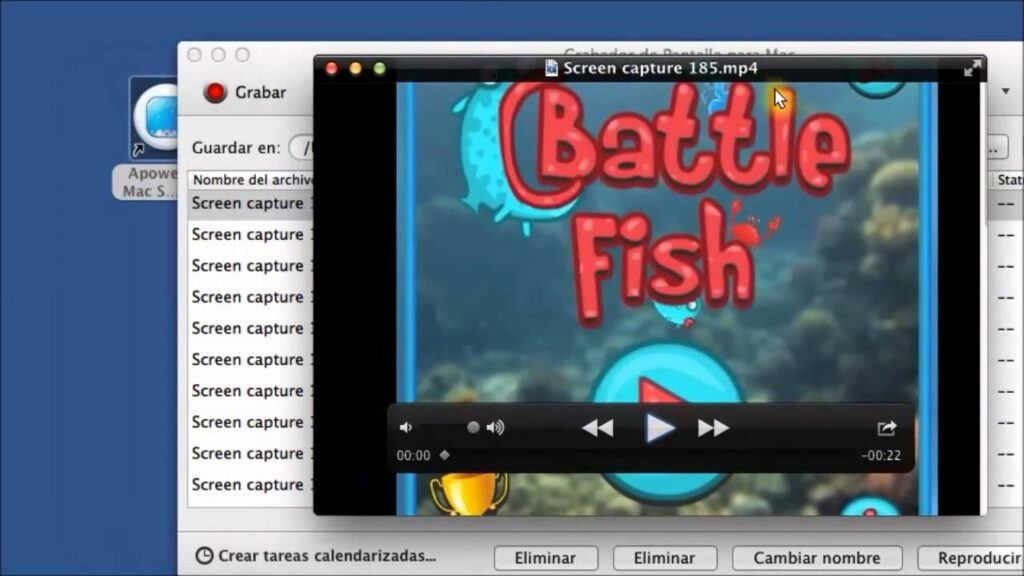Screen dimensions: 1024x576
Task: Minimize the QuickTime player window
Action: 355,69
